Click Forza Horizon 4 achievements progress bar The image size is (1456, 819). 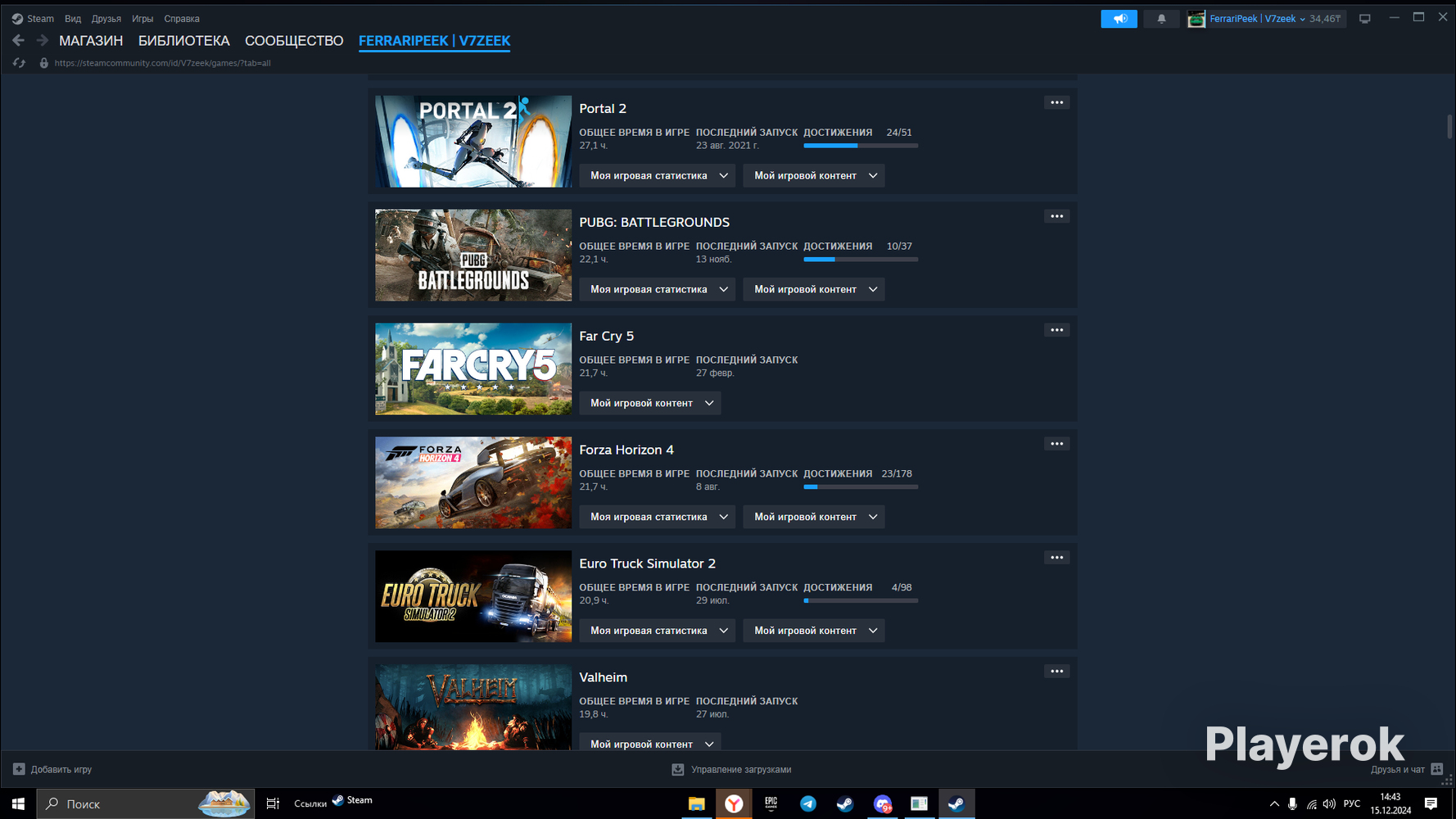tap(861, 487)
